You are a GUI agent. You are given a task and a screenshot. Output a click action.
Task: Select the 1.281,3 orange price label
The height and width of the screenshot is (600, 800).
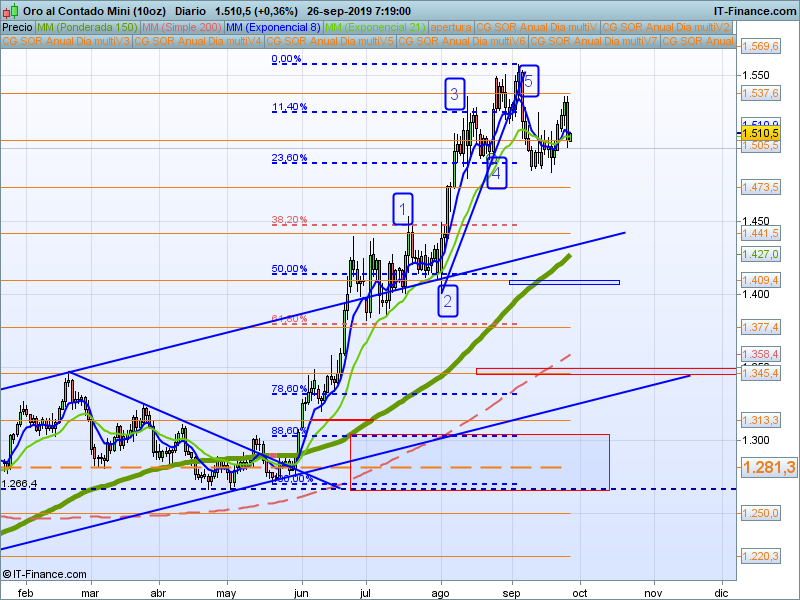click(768, 467)
